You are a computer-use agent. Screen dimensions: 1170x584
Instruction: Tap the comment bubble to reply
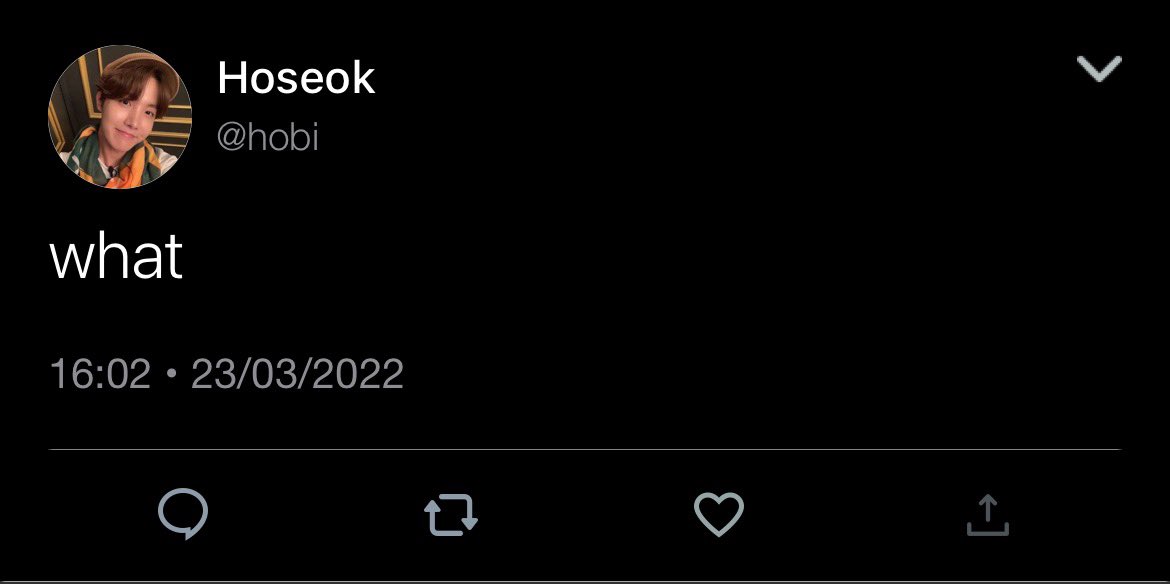[x=183, y=513]
